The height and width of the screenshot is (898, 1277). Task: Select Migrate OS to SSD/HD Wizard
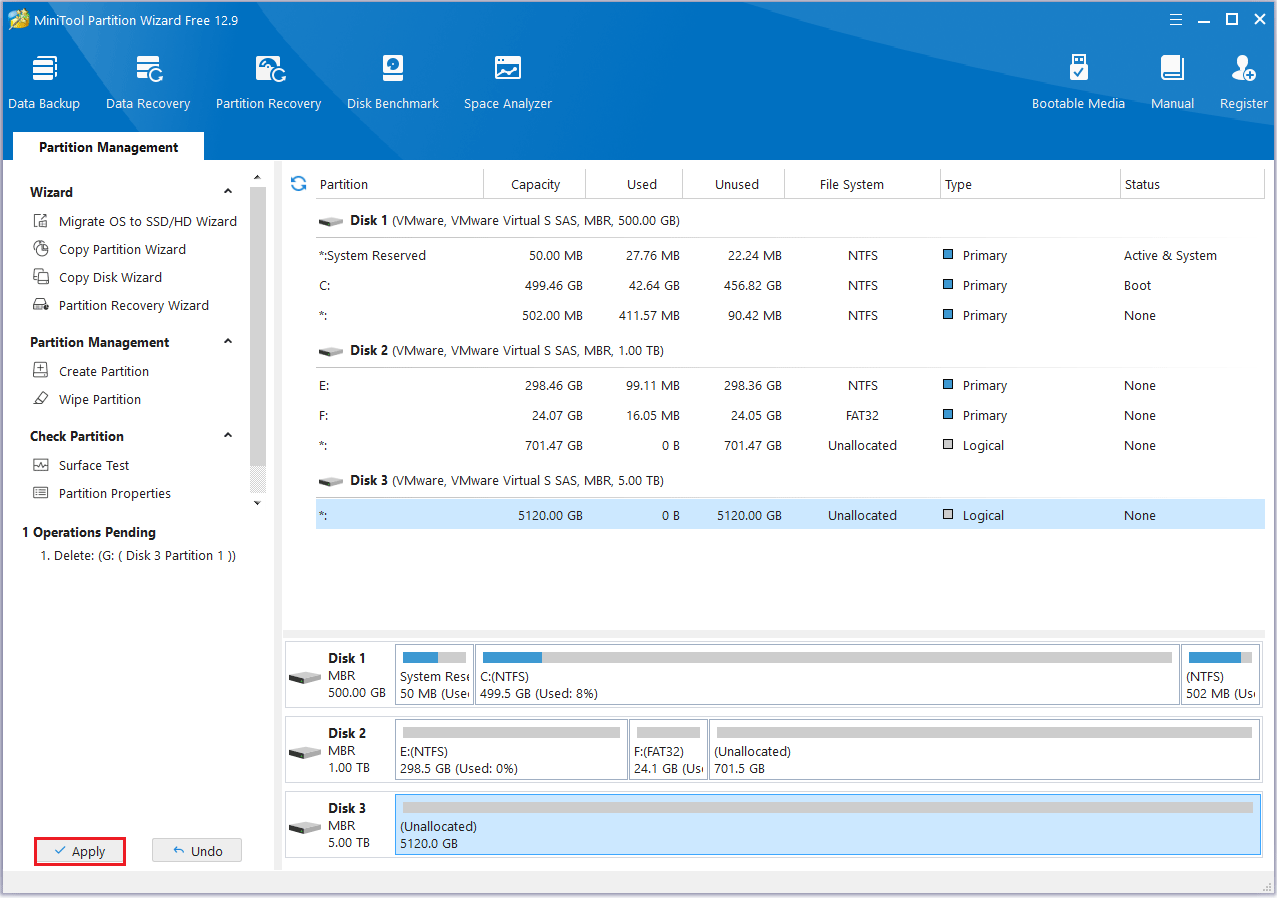tap(142, 221)
